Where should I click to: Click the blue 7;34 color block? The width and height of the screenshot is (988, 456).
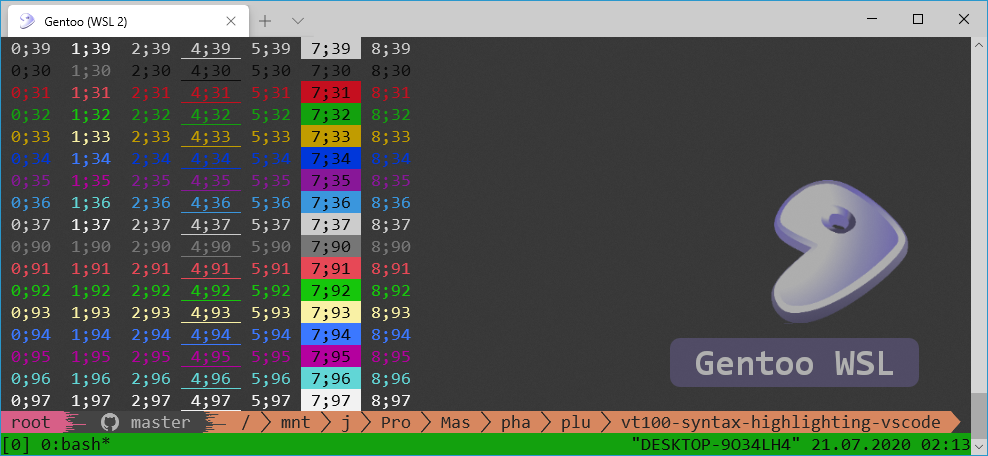tap(331, 158)
